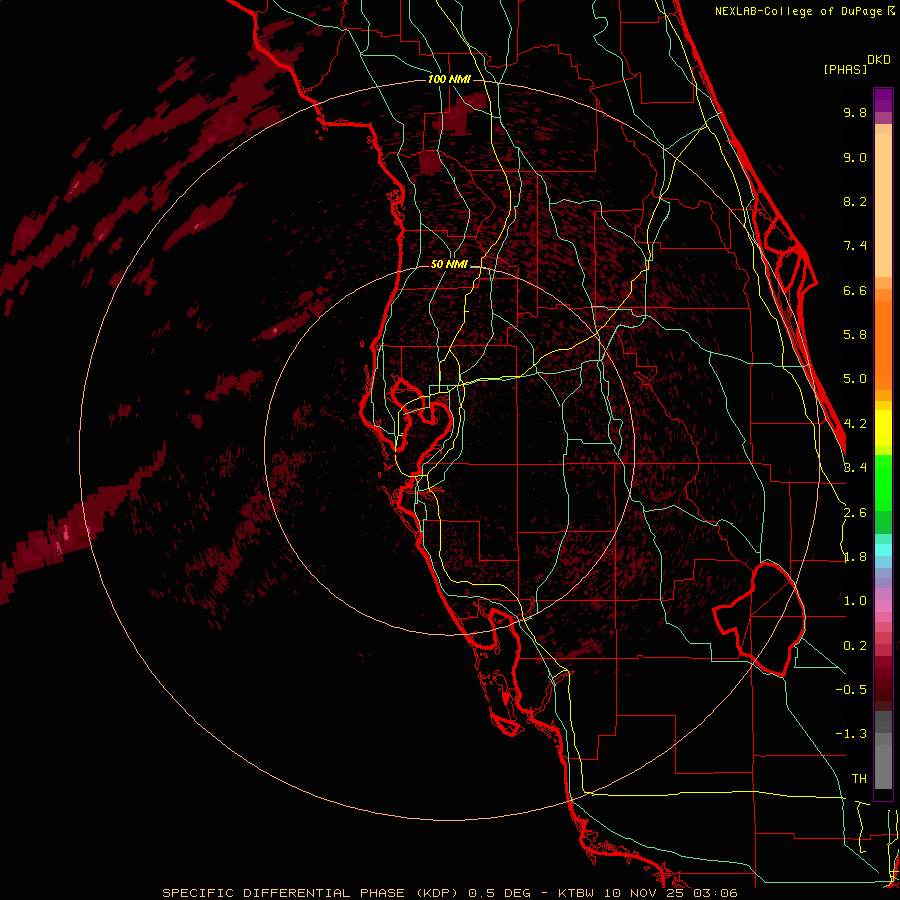
Task: Click the 8.2 scale value
Action: click(855, 201)
